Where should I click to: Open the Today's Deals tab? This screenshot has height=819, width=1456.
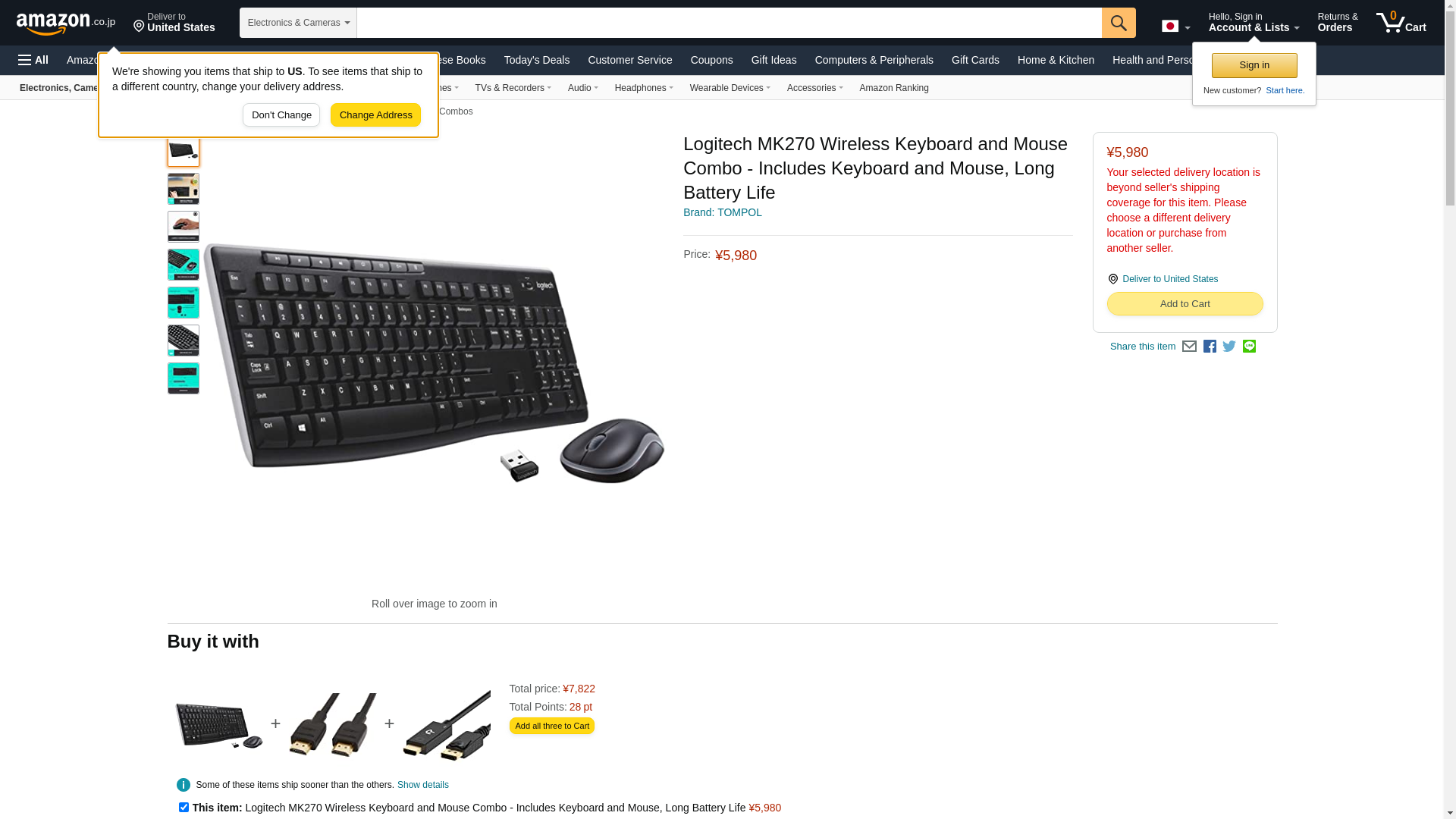537,60
